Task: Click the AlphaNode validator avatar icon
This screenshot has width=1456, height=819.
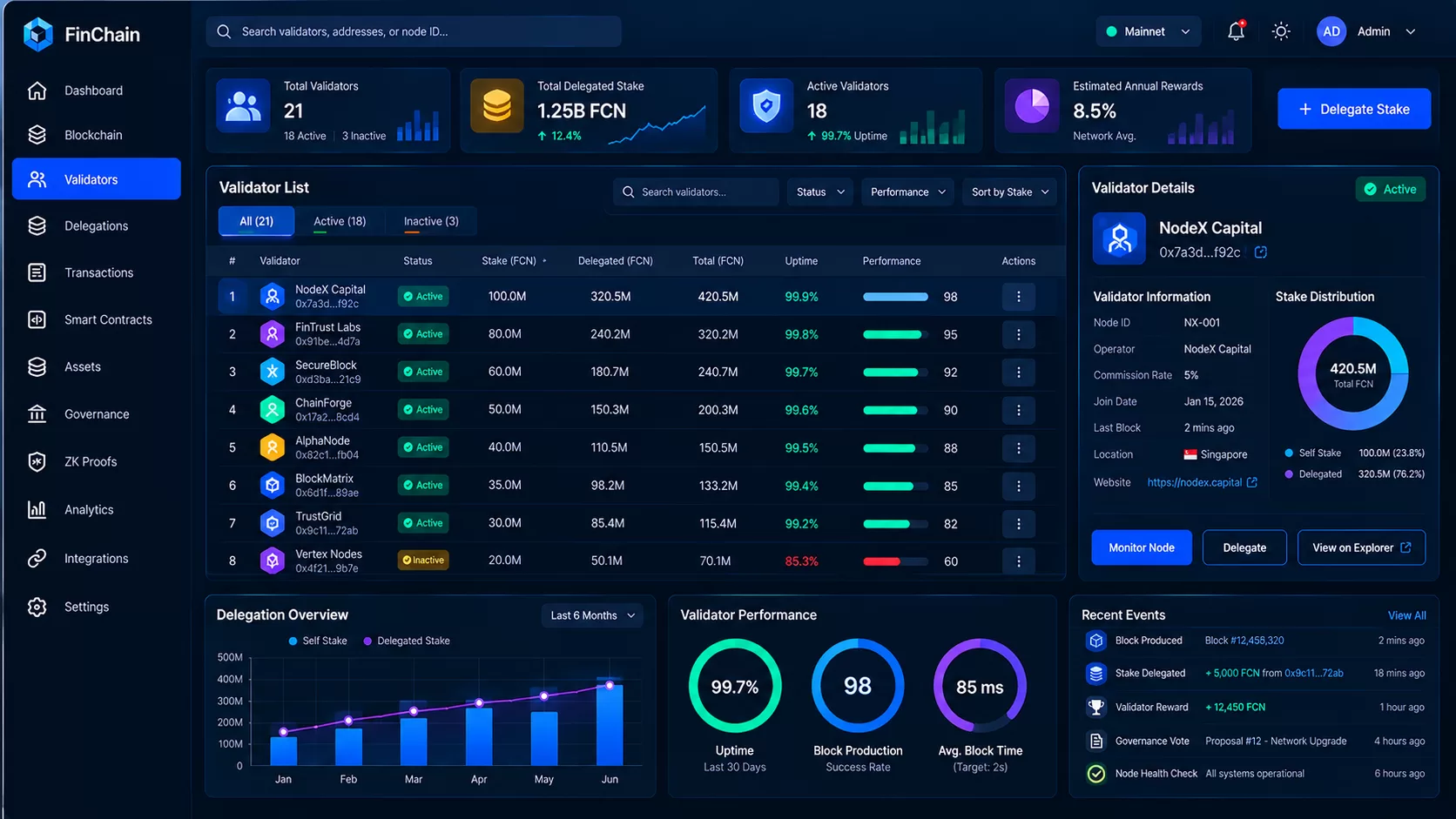Action: coord(273,447)
